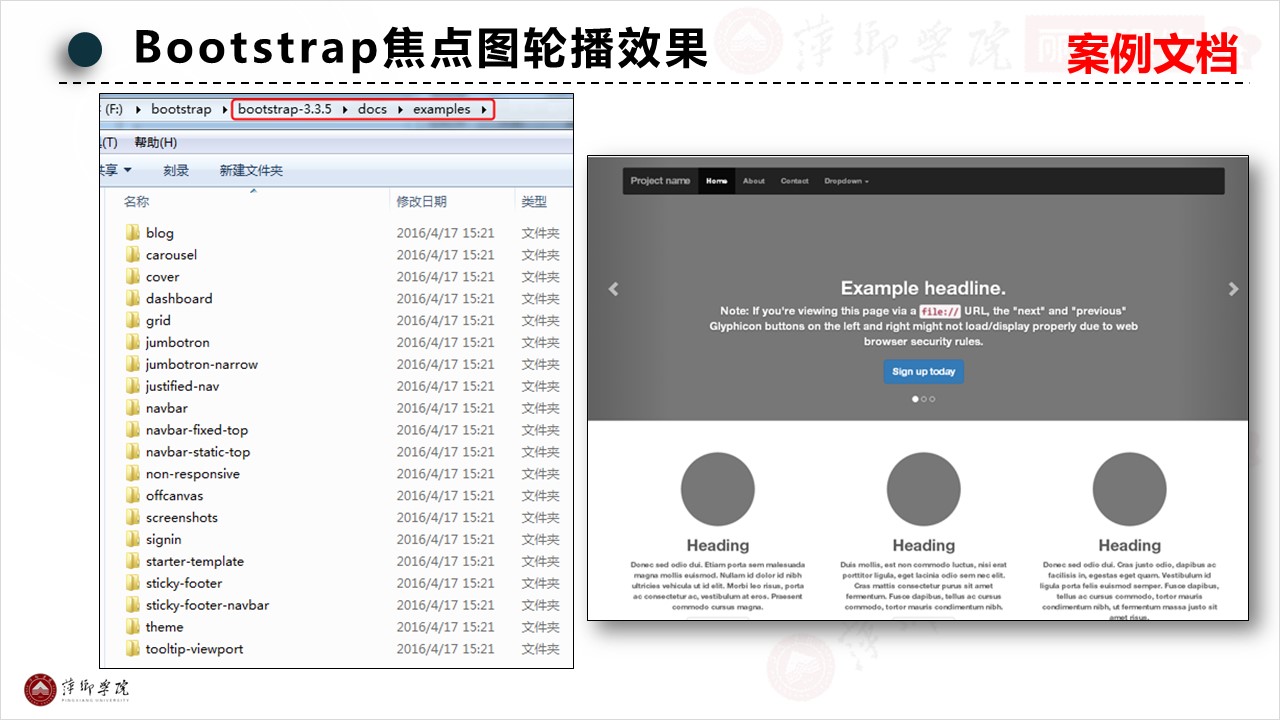Click the examples breadcrumb segment
This screenshot has width=1280, height=720.
pyautogui.click(x=441, y=109)
